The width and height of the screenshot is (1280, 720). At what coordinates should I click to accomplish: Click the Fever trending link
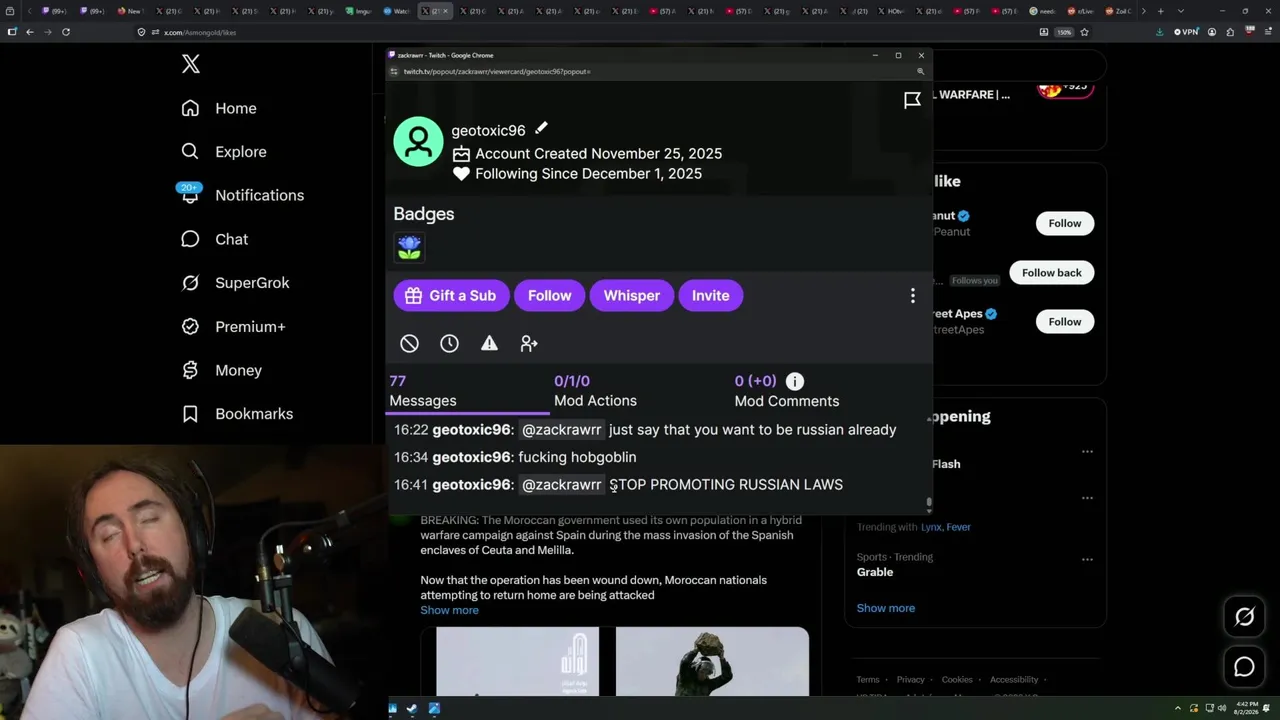pos(958,527)
